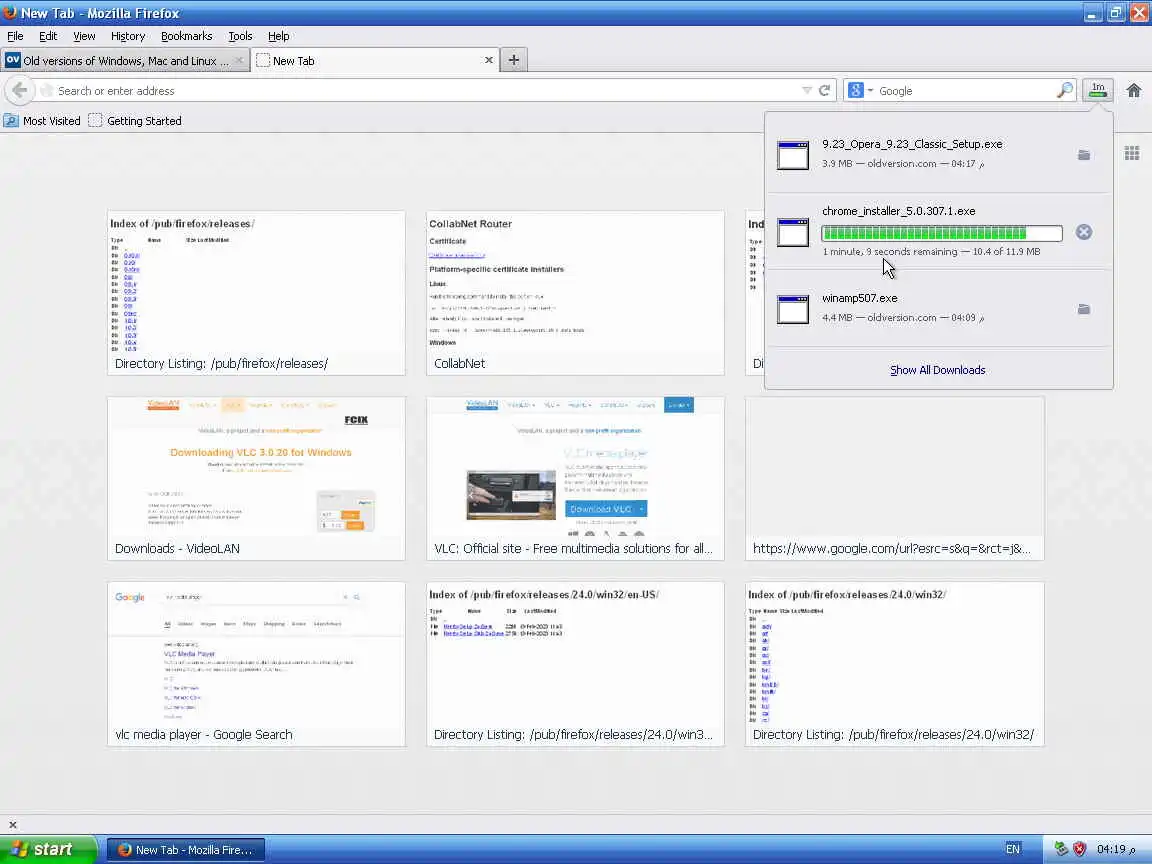Click the Firefox icon in title bar
This screenshot has width=1152, height=864.
[x=10, y=12]
